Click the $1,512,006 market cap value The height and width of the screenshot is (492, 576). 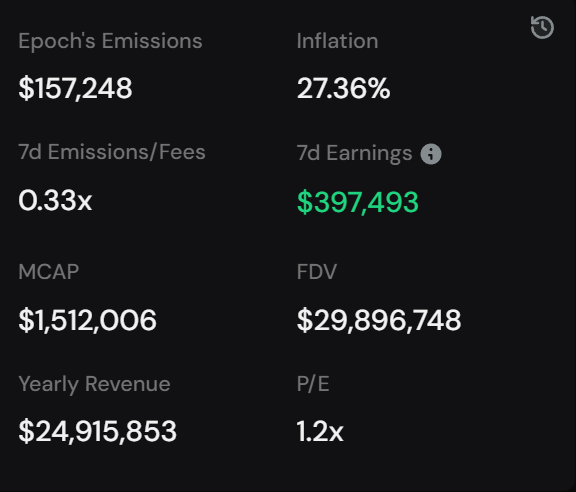[87, 320]
